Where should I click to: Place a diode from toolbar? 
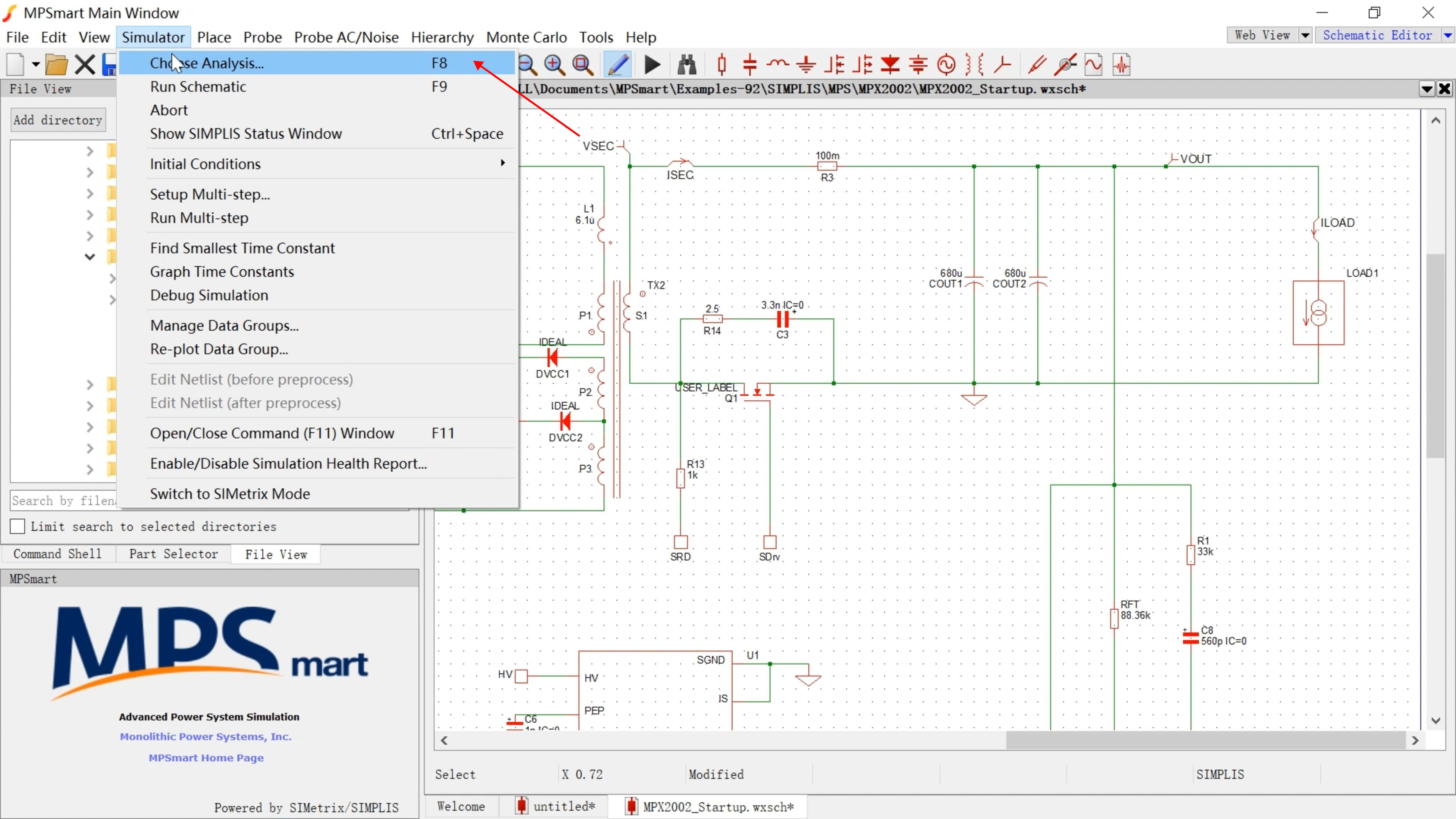(x=890, y=65)
